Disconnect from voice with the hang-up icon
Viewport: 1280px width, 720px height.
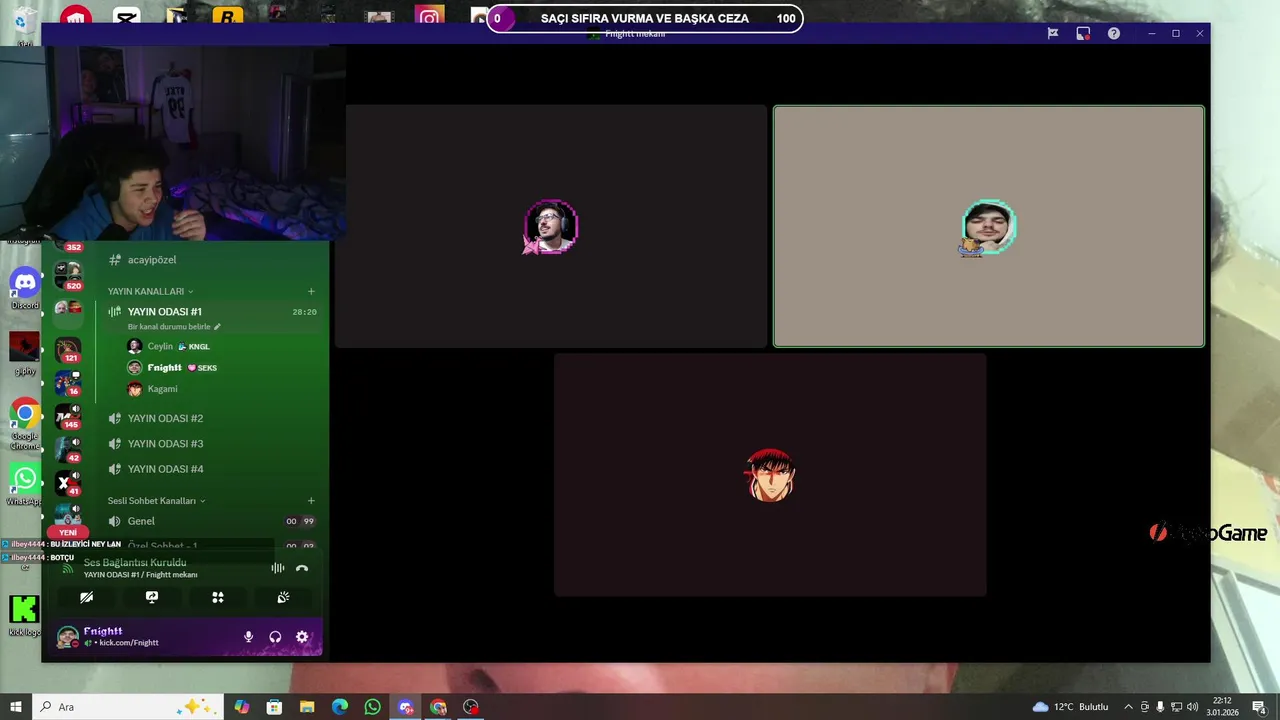302,568
